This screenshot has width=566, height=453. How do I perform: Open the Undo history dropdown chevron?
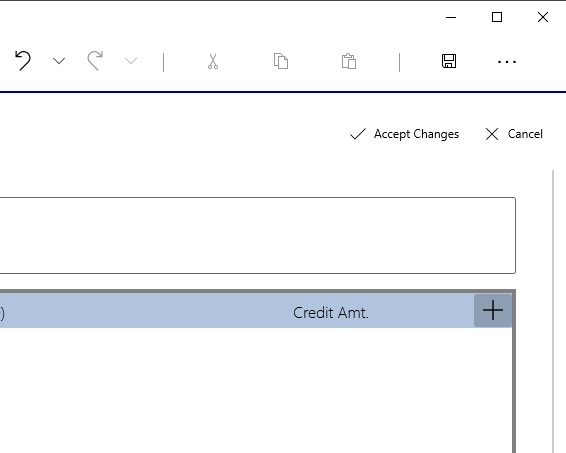tap(59, 61)
